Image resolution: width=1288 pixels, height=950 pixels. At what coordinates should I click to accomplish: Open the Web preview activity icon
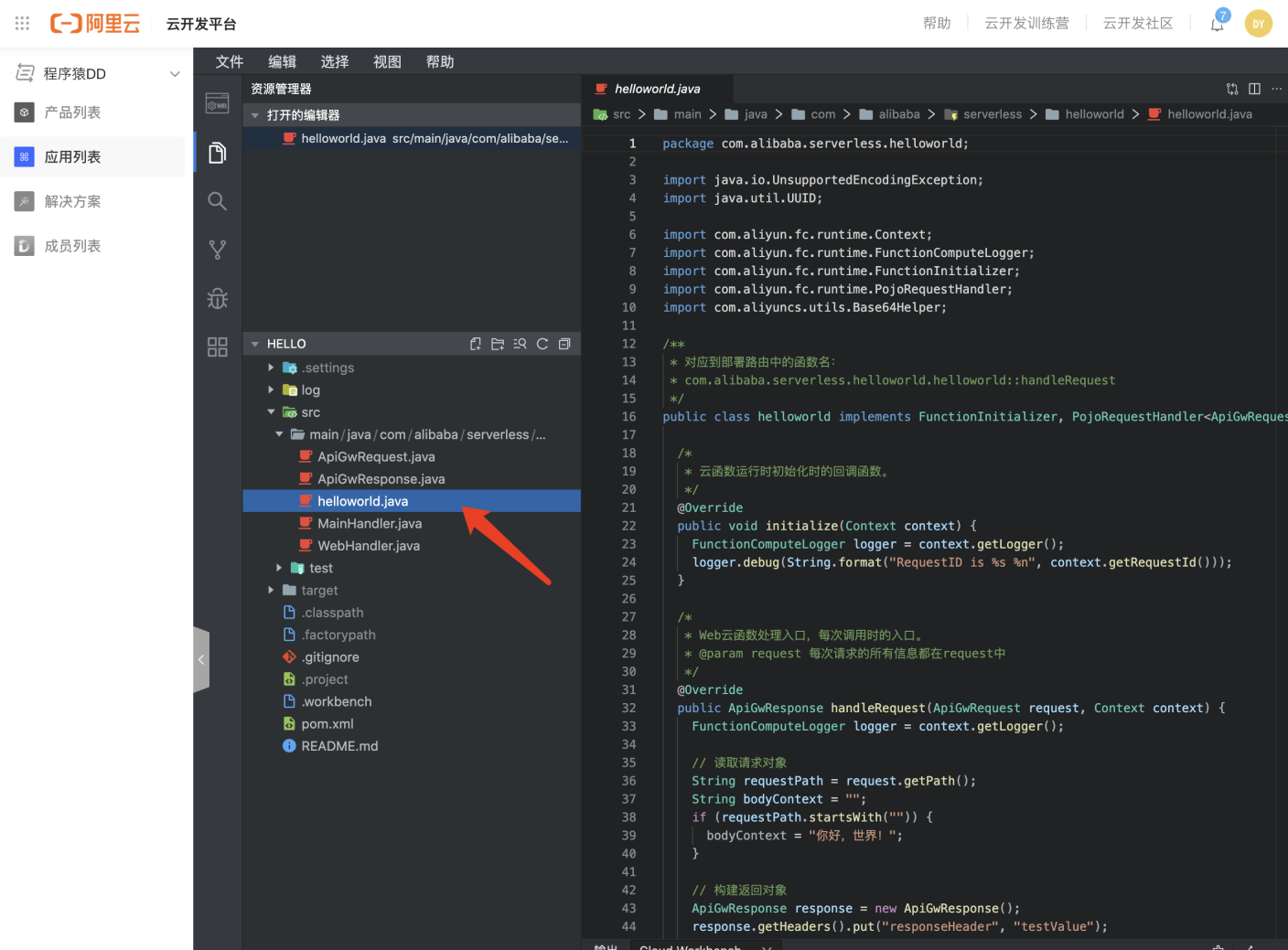point(218,103)
